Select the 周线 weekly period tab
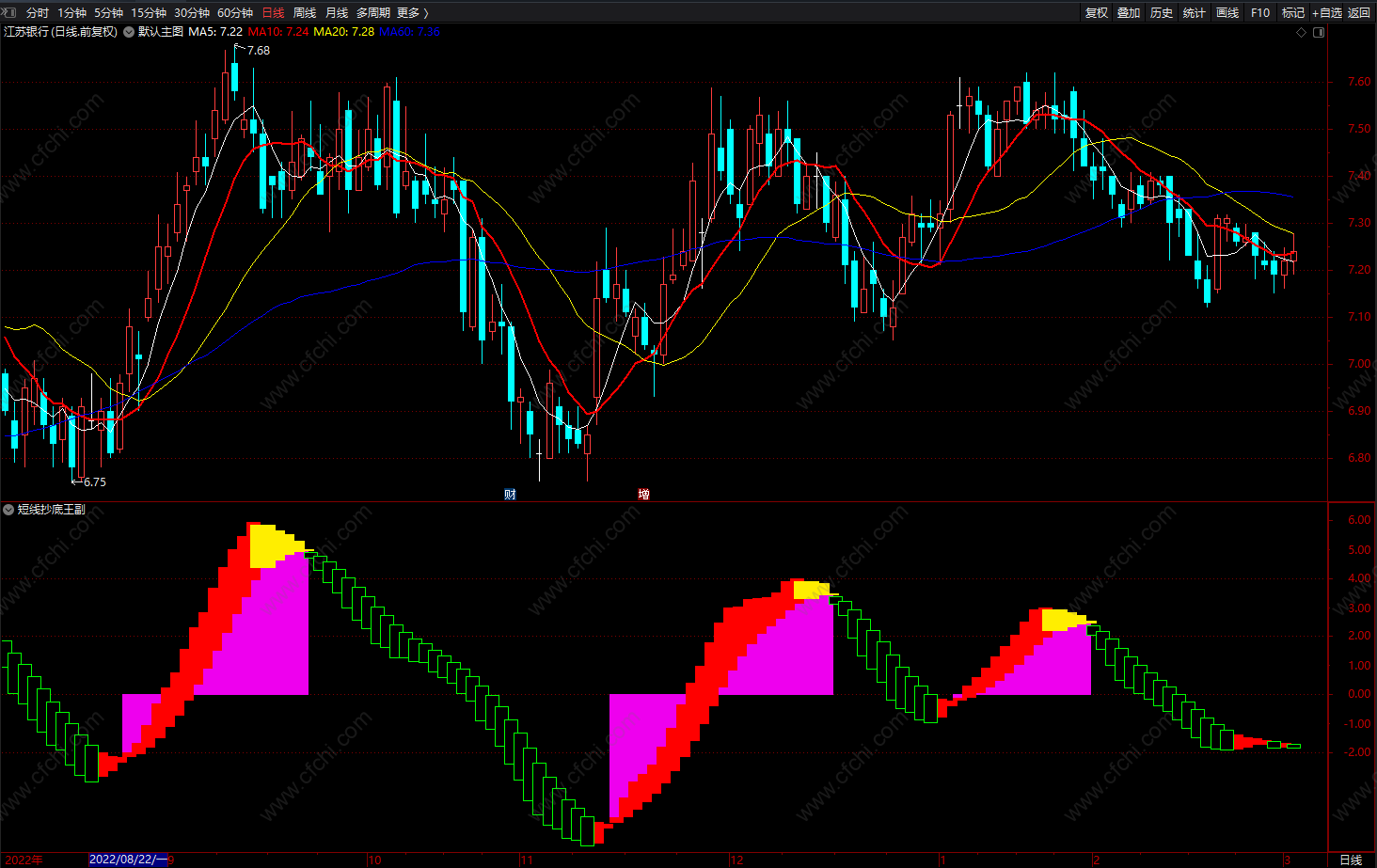Screen dimensions: 1377x868 tap(305, 12)
